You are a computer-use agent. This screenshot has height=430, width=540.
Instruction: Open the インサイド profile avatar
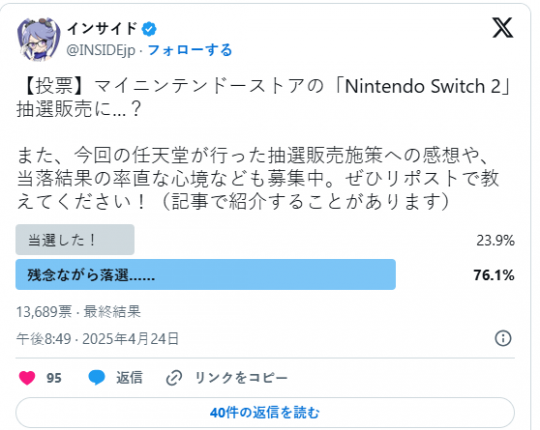[x=39, y=39]
